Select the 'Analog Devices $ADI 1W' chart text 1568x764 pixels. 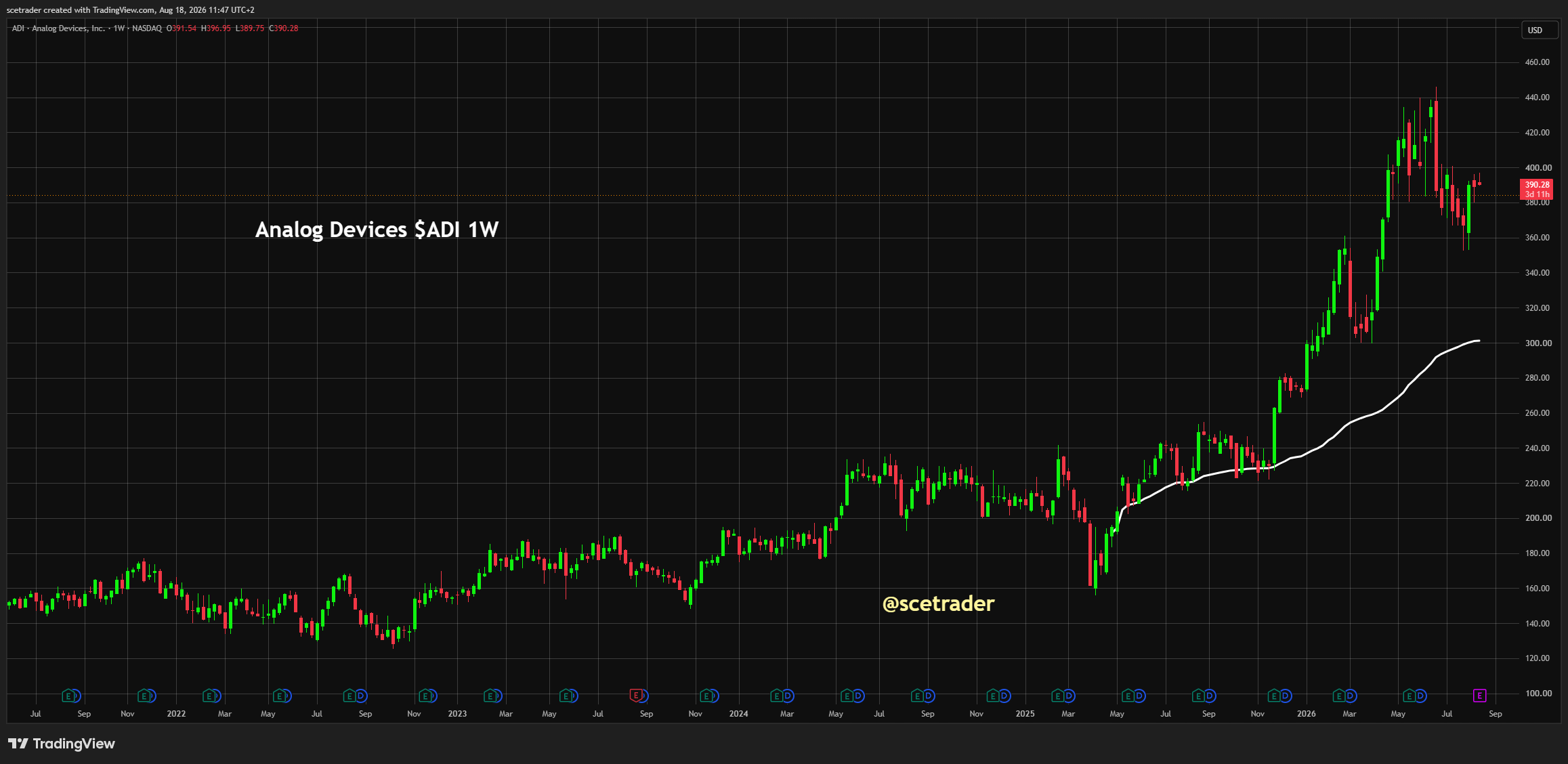pos(377,230)
